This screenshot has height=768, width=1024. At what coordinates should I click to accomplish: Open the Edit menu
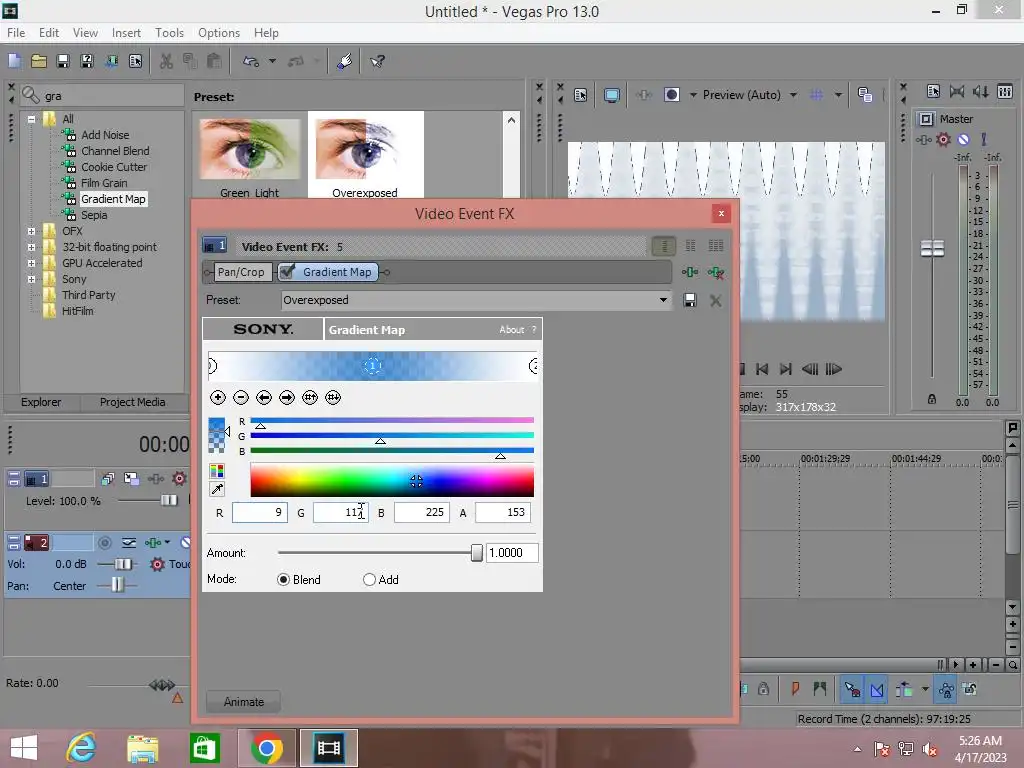pos(49,33)
